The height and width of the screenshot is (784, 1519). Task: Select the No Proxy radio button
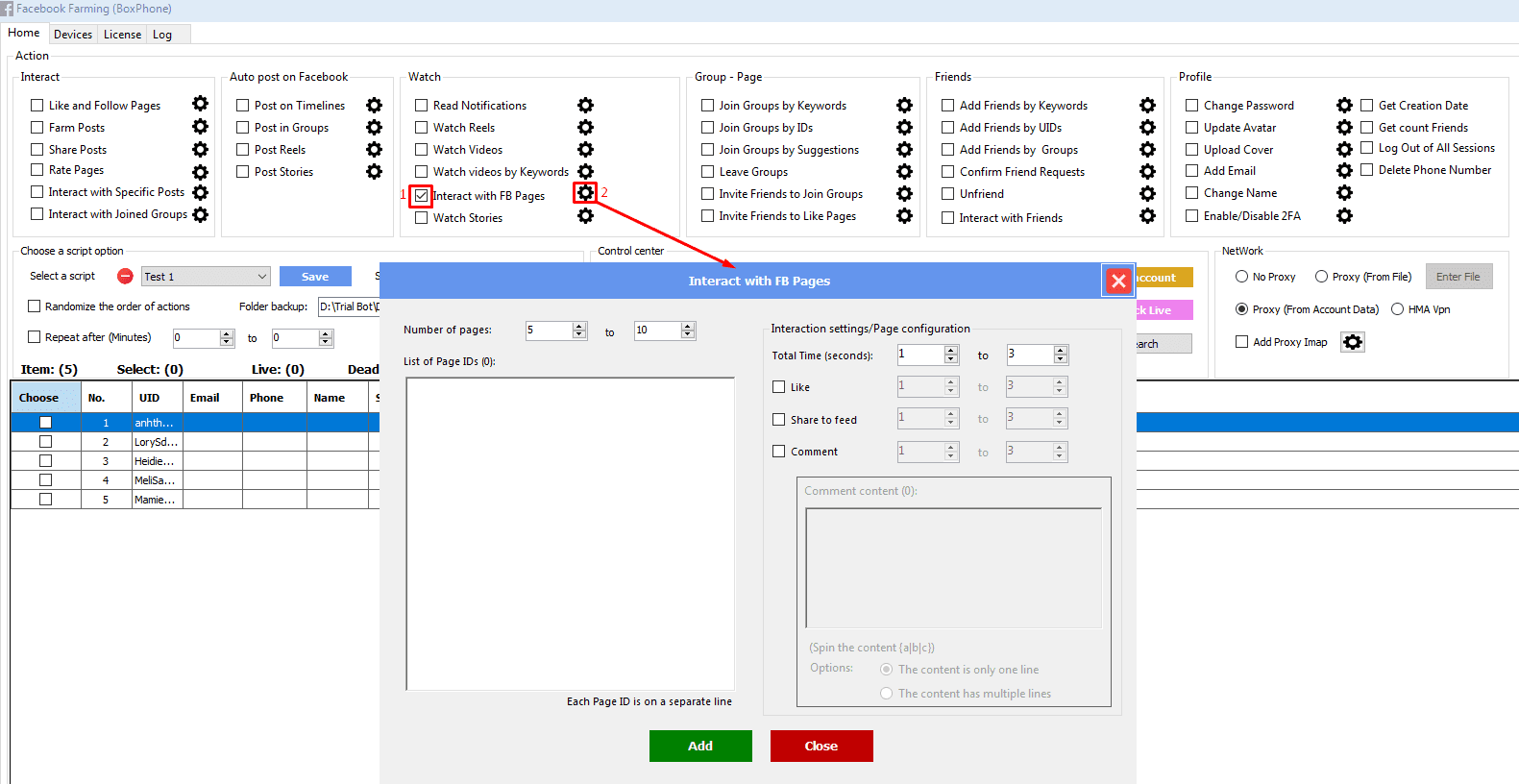[x=1241, y=277]
